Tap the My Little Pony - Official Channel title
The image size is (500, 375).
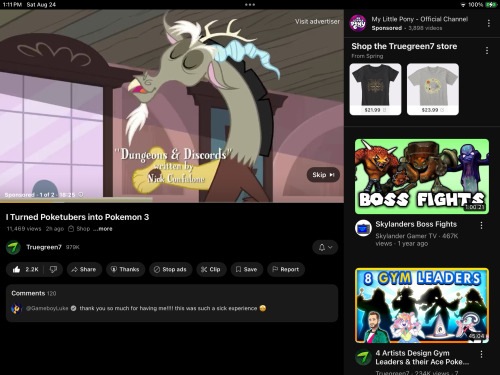tap(420, 19)
